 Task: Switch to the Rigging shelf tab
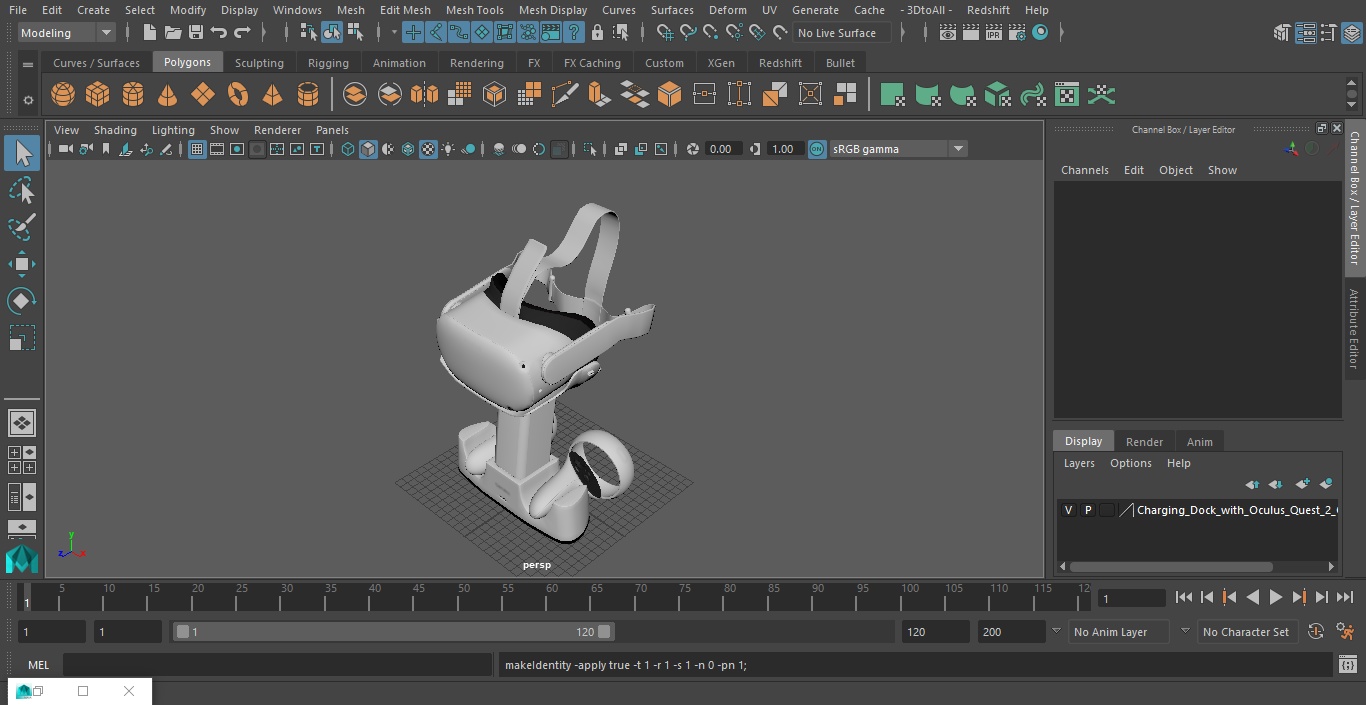pos(328,63)
